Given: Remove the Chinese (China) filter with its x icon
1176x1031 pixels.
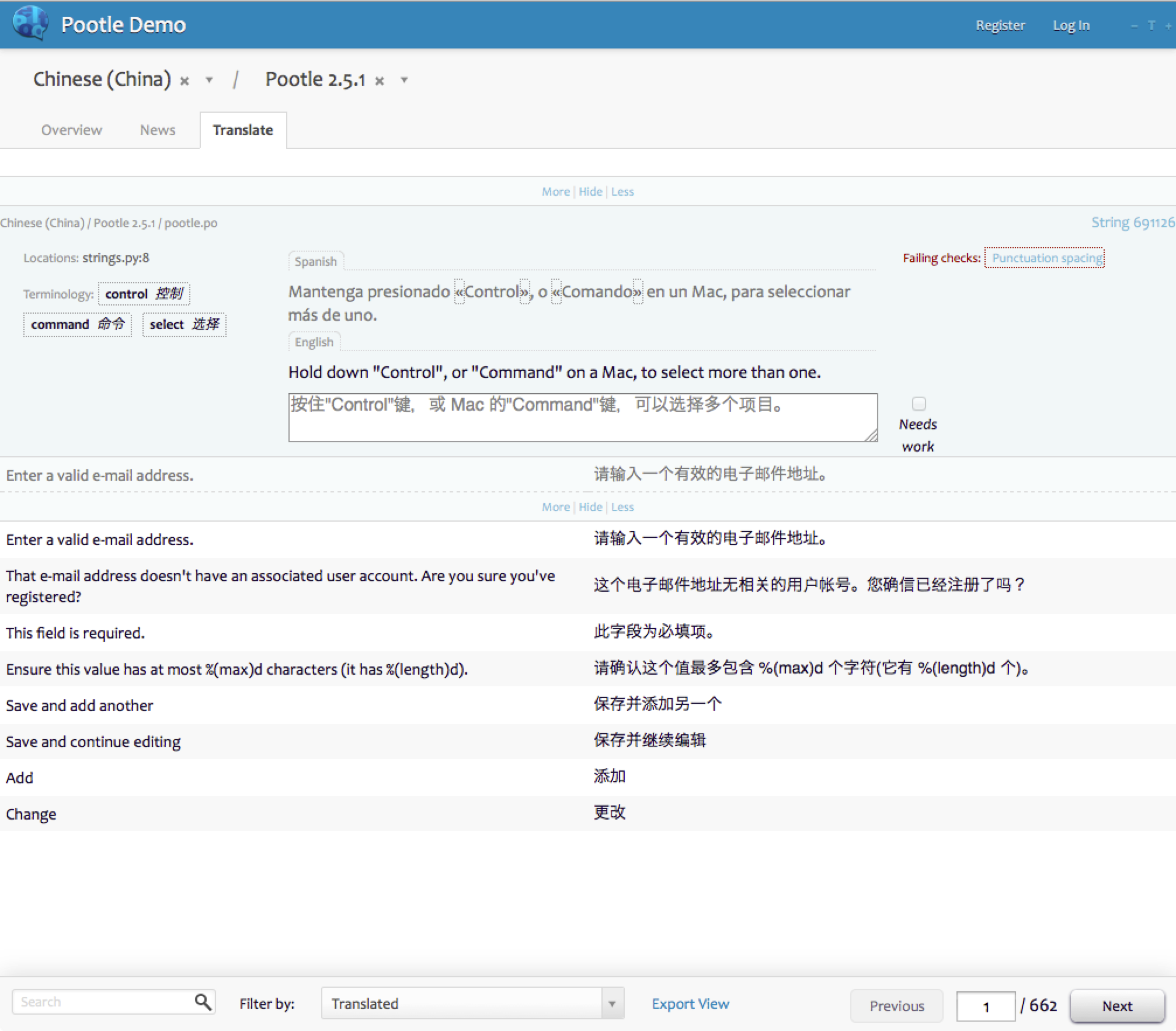Looking at the screenshot, I should [184, 80].
